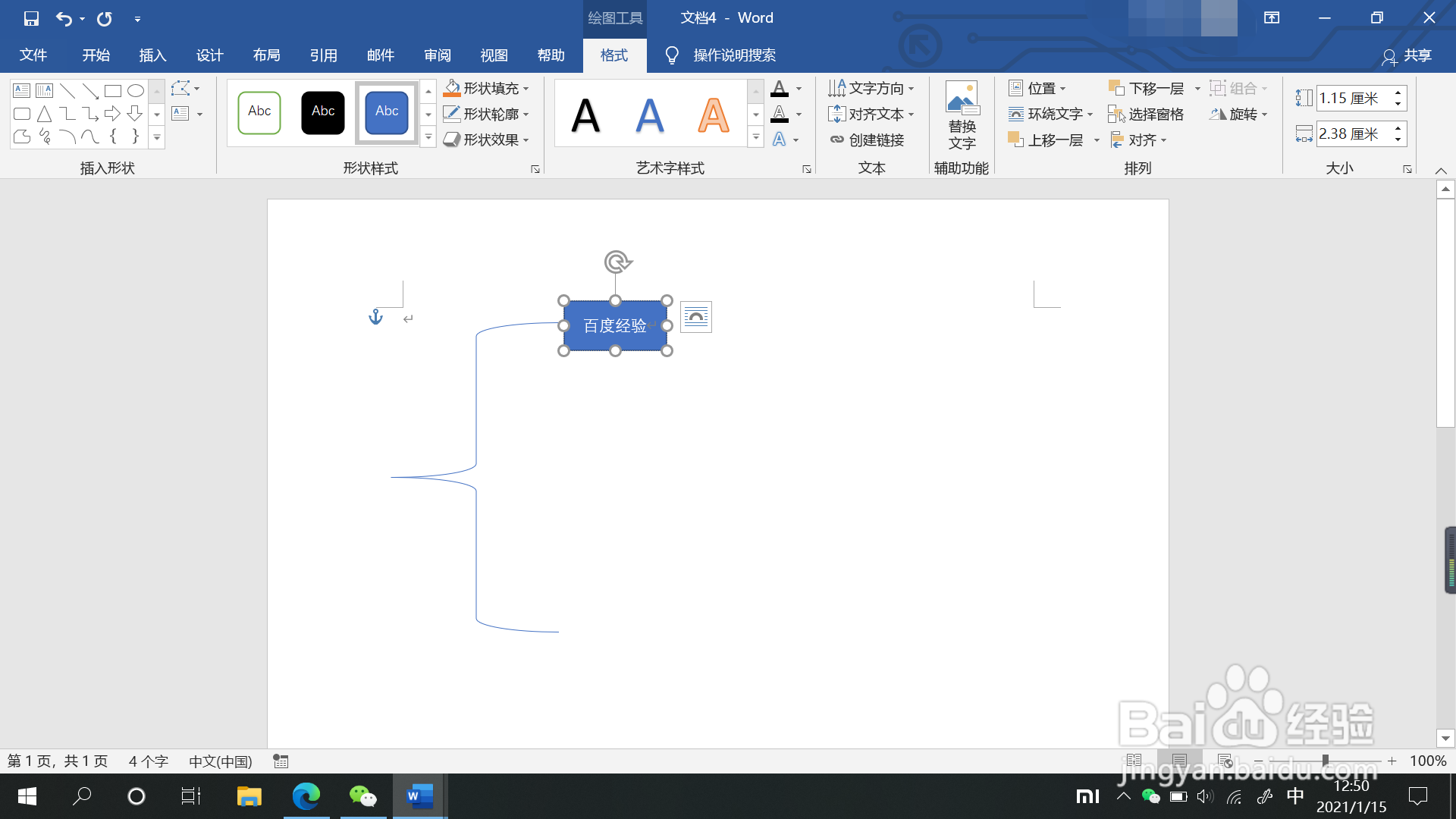Image resolution: width=1456 pixels, height=819 pixels.
Task: Open 对齐文本 align text dropdown
Action: pyautogui.click(x=871, y=115)
